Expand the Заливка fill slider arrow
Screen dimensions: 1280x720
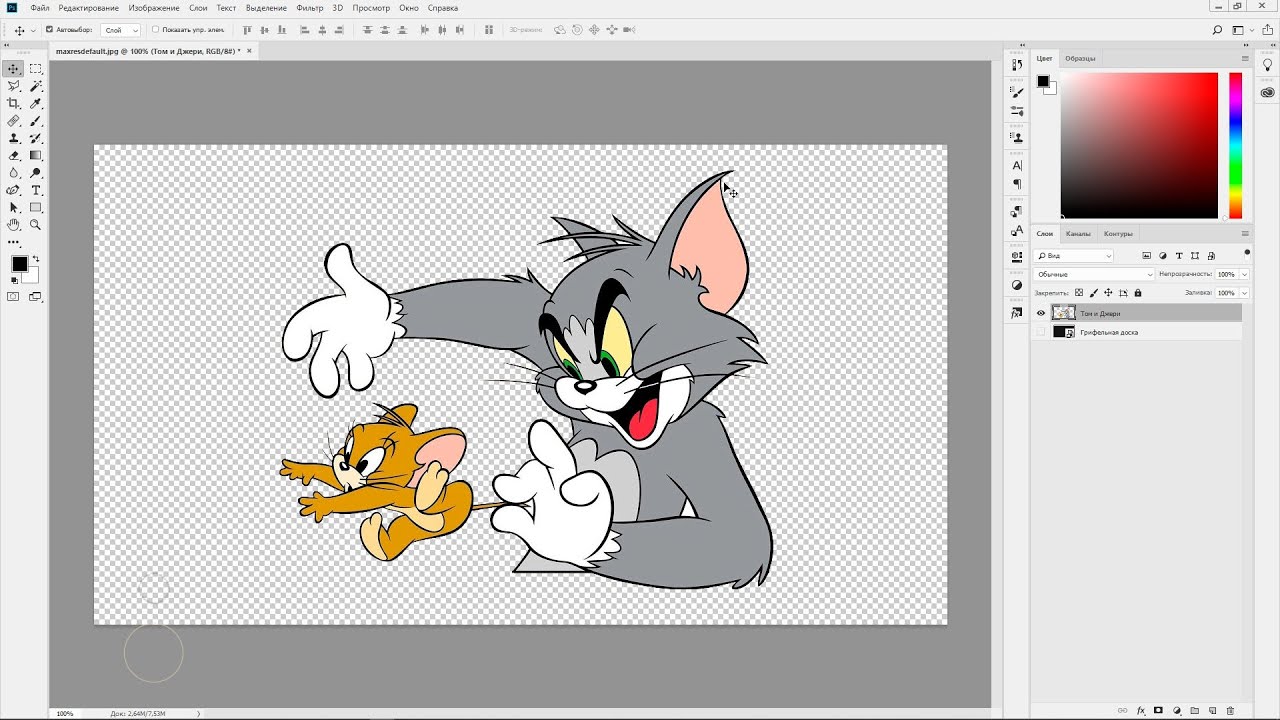click(x=1244, y=293)
